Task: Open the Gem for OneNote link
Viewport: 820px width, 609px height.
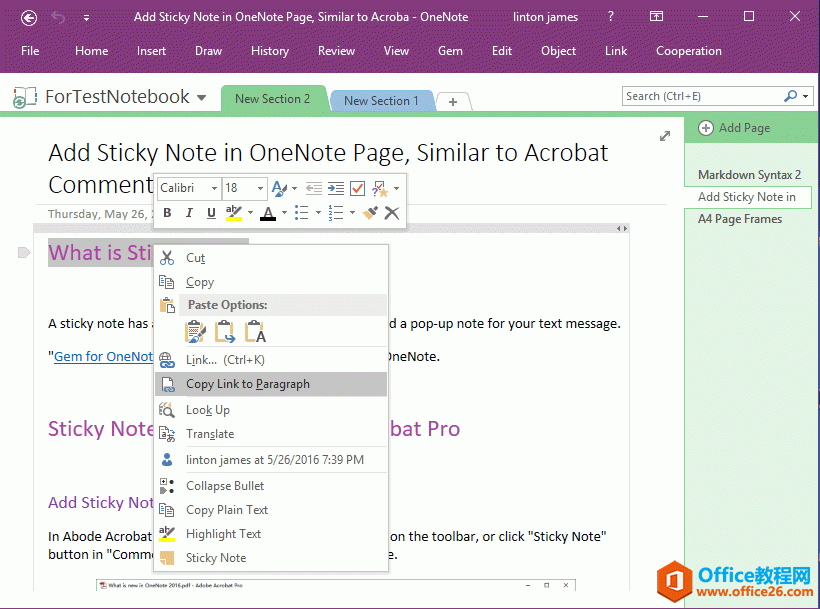Action: click(100, 356)
